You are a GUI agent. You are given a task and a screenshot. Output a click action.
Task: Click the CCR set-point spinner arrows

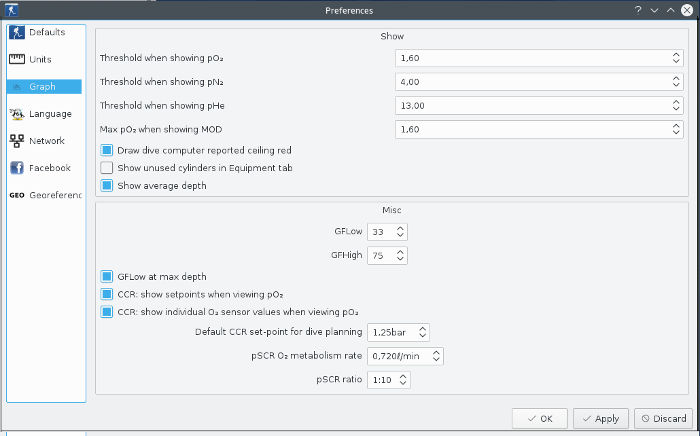(422, 332)
